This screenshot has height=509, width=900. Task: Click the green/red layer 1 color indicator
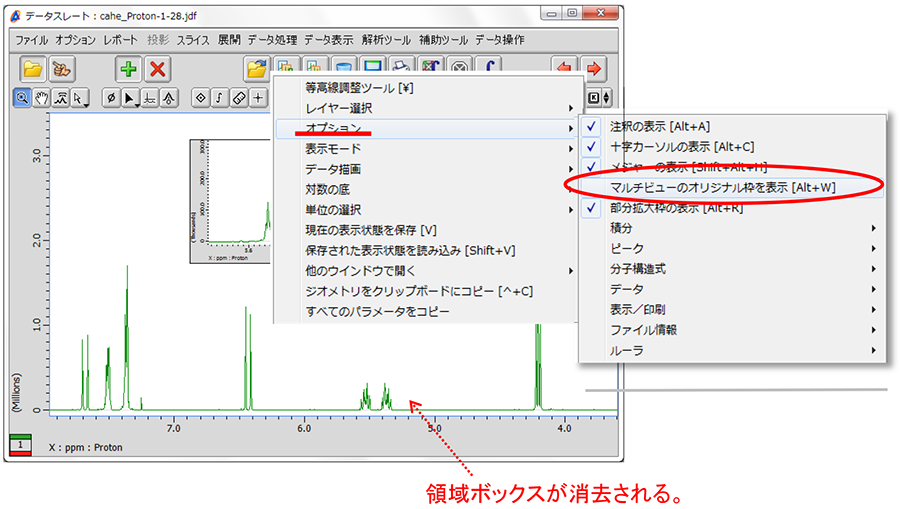(21, 445)
